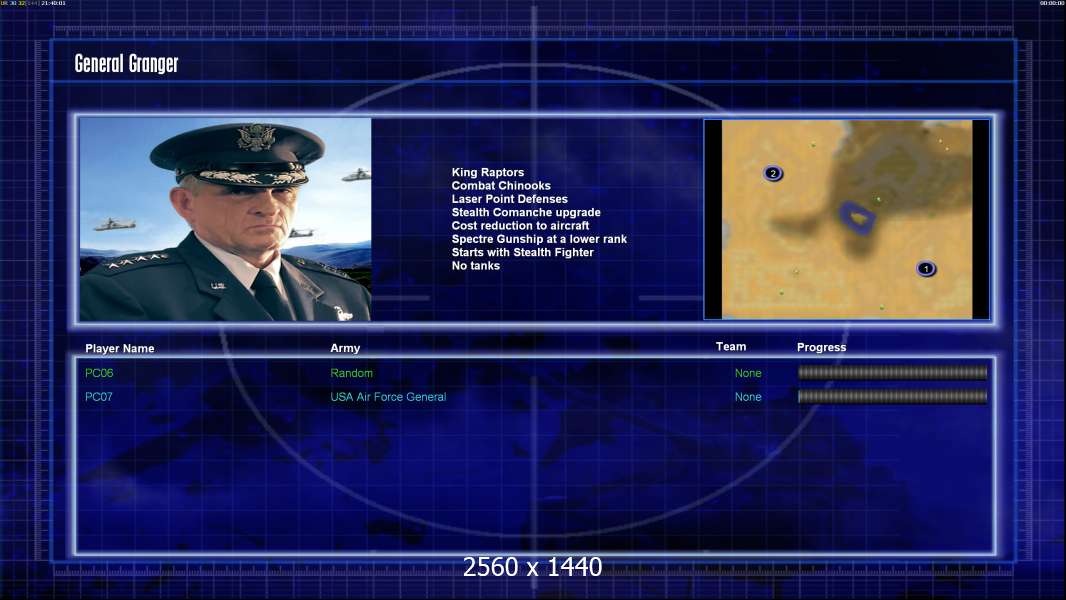Click PC07 loading progress bar
The image size is (1066, 600).
click(893, 396)
